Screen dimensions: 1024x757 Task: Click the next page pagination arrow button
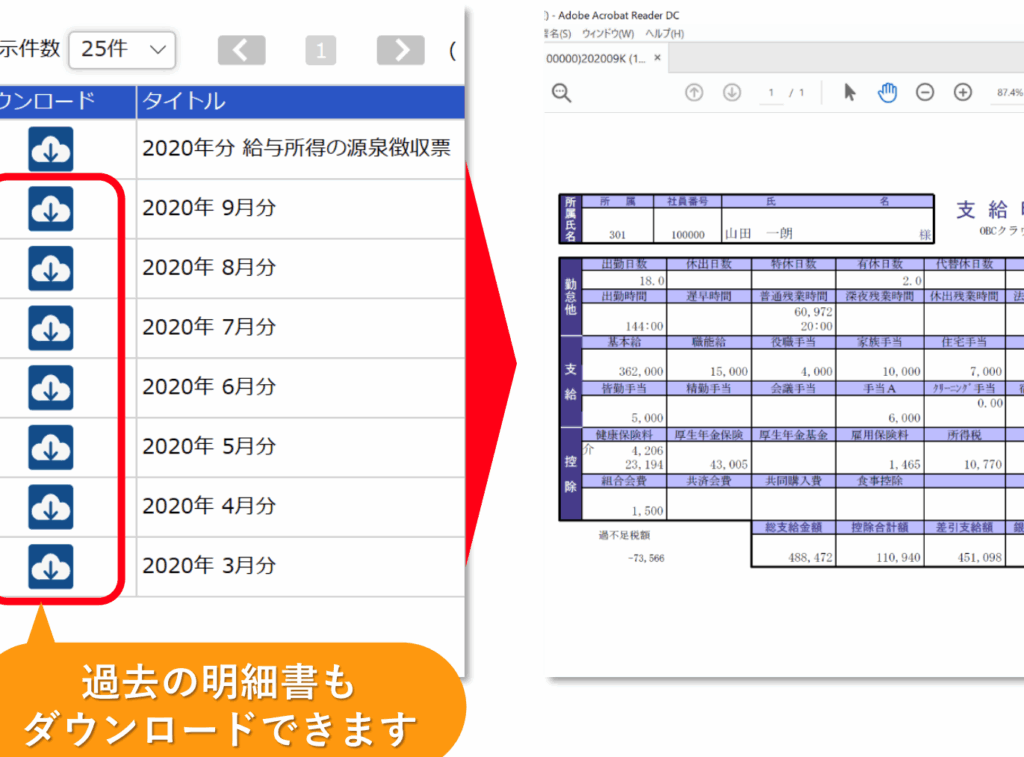coord(400,50)
